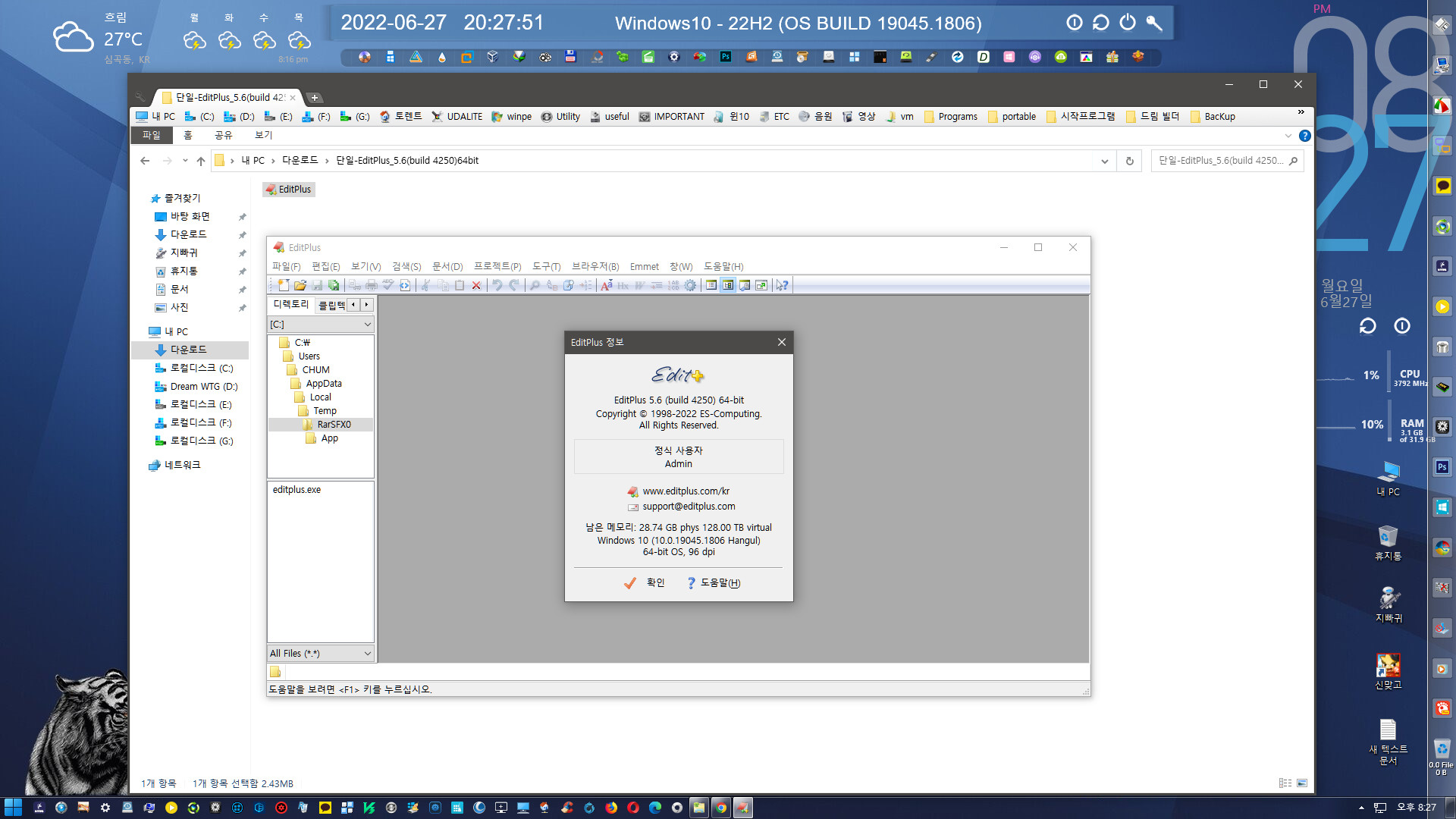Click the Replace icon in EditPlus toolbar
This screenshot has width=1456, height=819.
tap(552, 285)
